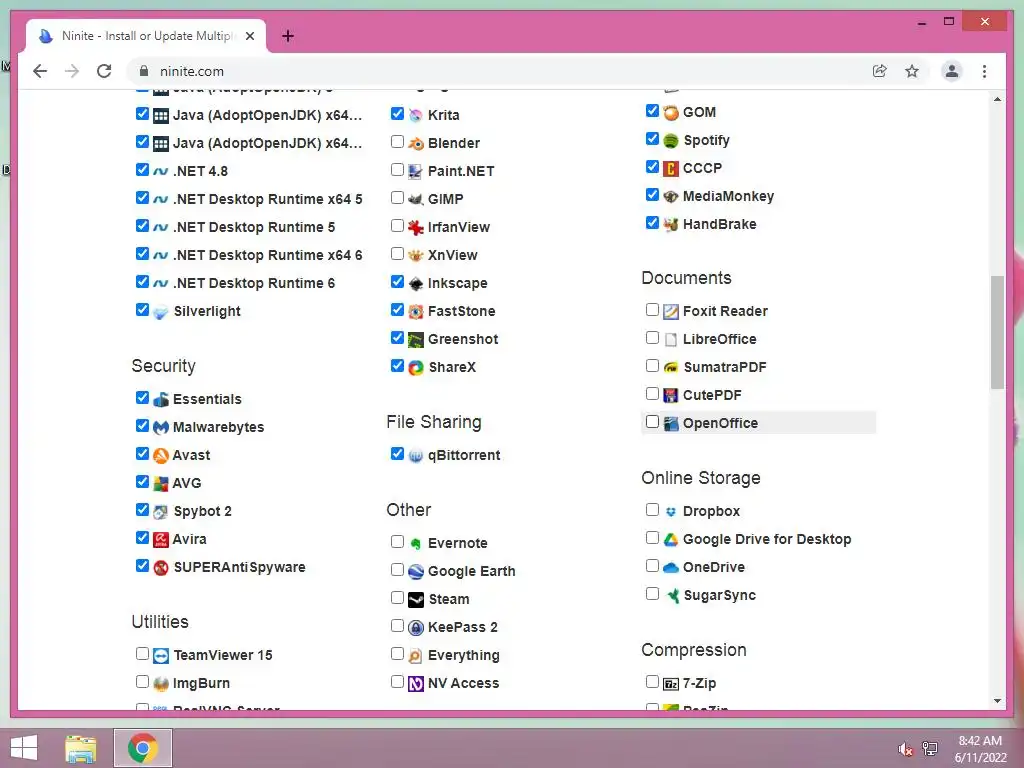Reload the Ninite page
1024x768 pixels.
point(104,71)
